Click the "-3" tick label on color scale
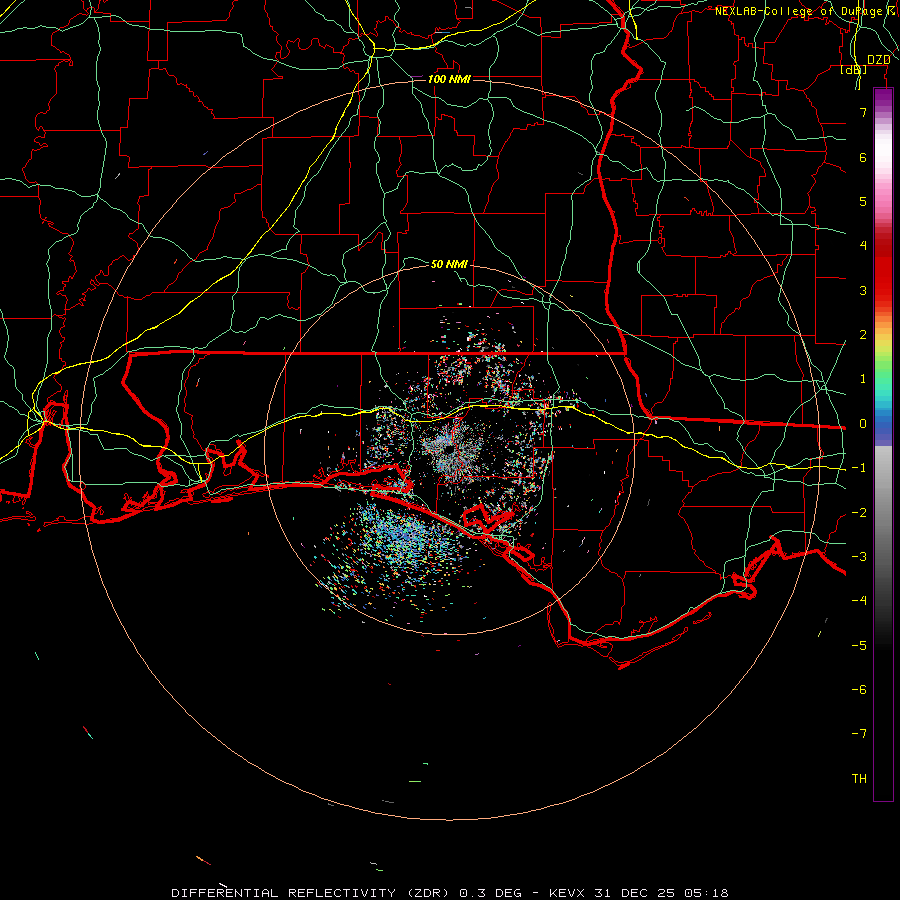 point(859,557)
